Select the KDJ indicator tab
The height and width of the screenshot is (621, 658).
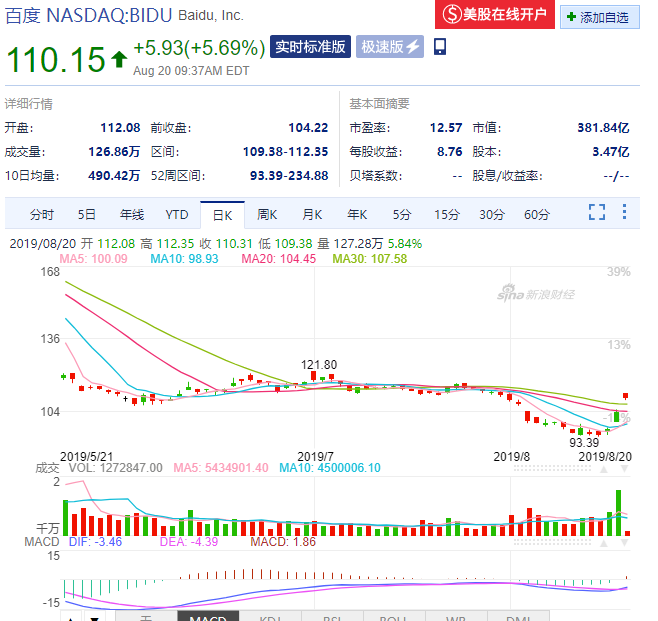pyautogui.click(x=269, y=617)
